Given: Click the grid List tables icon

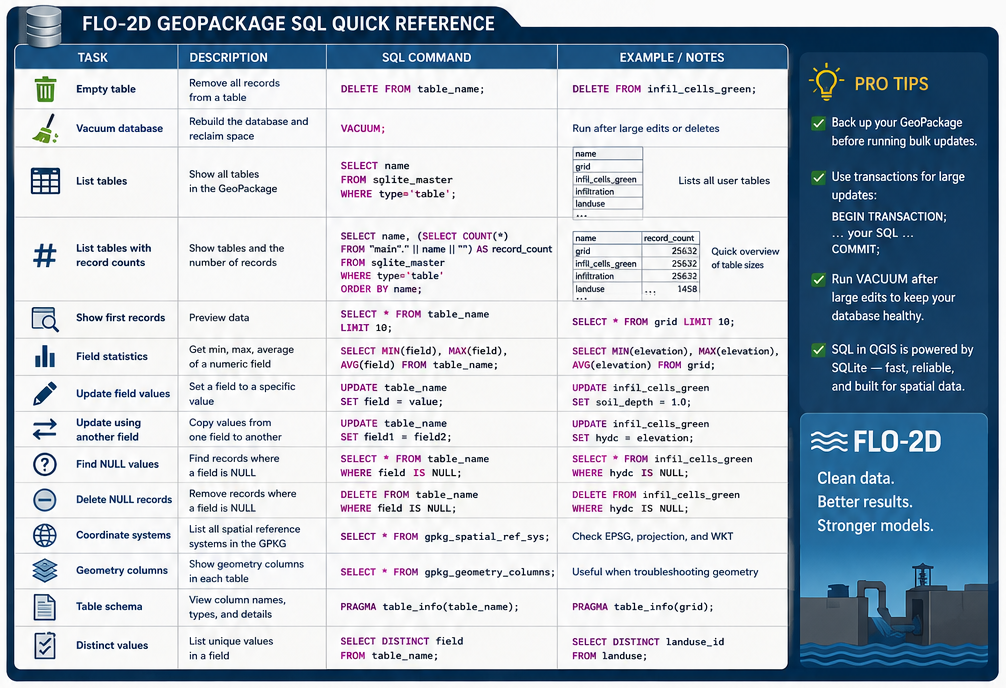Looking at the screenshot, I should [45, 181].
